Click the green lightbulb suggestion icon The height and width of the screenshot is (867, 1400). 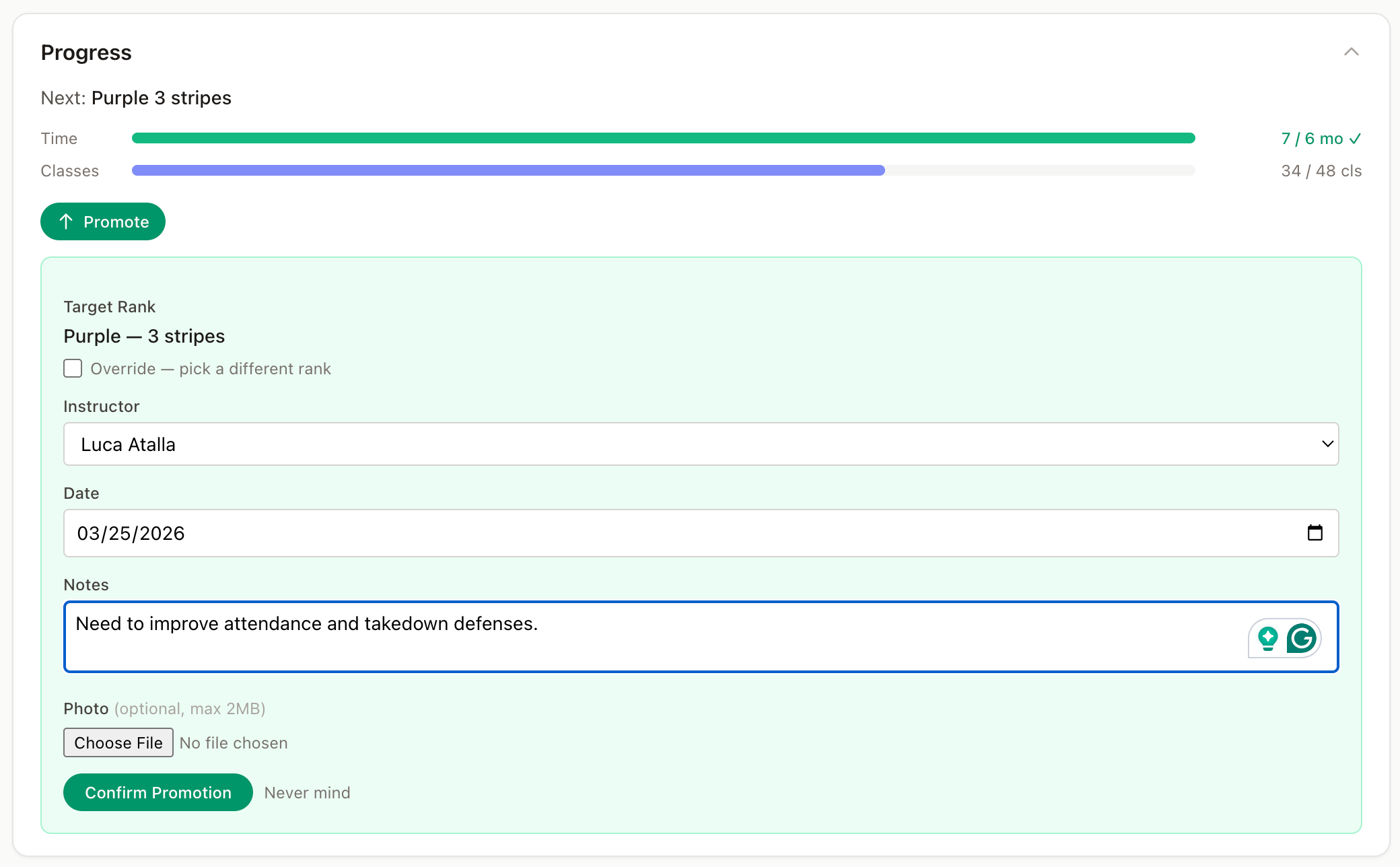1268,638
